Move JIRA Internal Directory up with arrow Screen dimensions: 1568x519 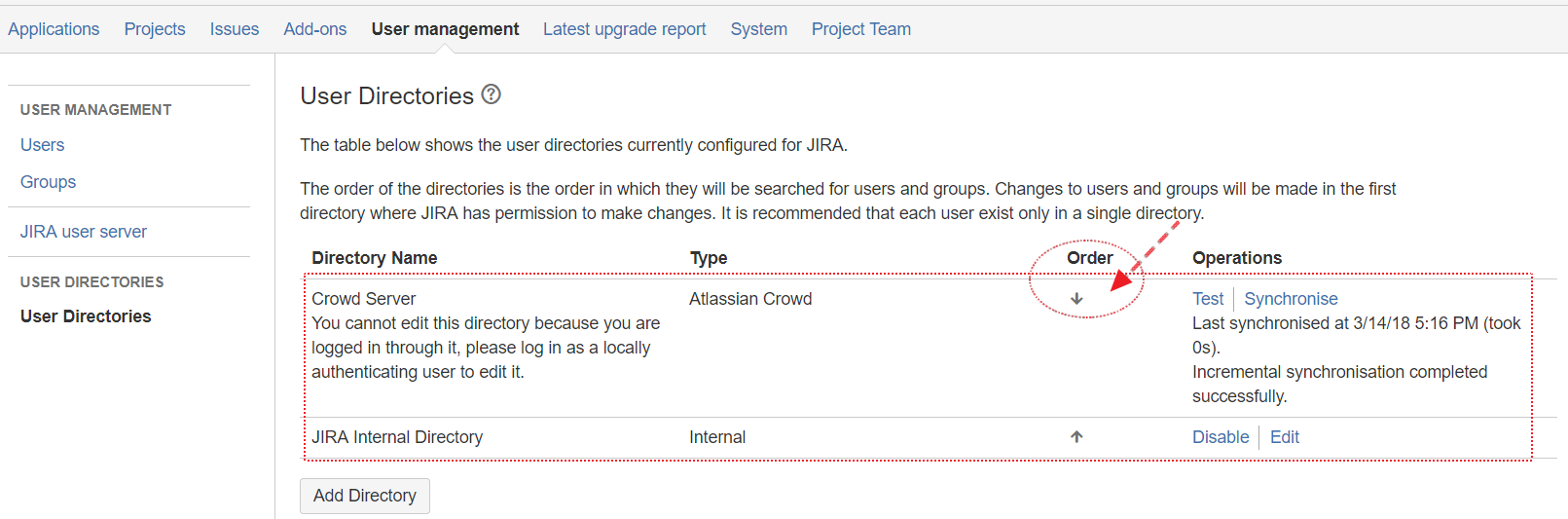coord(1076,437)
